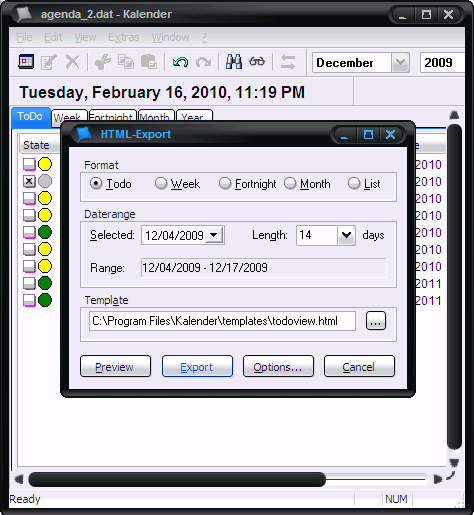Click the delete X toolbar icon
The image size is (474, 515).
[72, 62]
